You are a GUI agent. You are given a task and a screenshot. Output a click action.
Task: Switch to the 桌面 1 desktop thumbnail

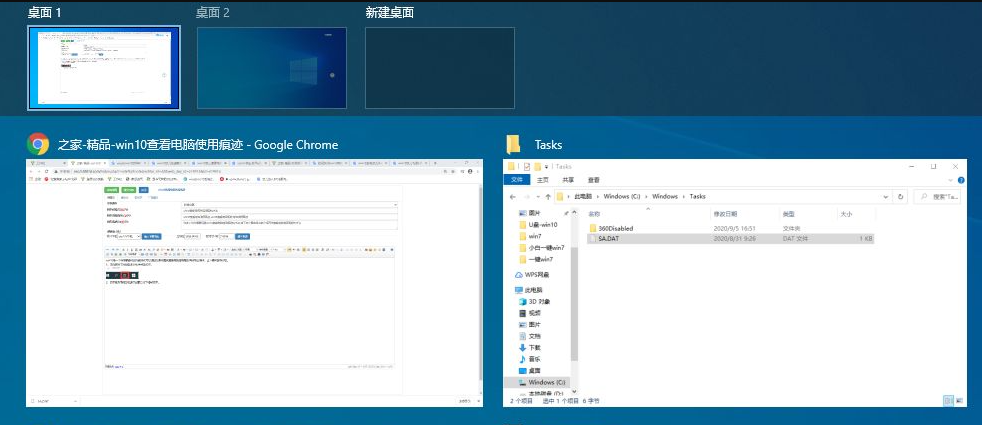(x=105, y=68)
